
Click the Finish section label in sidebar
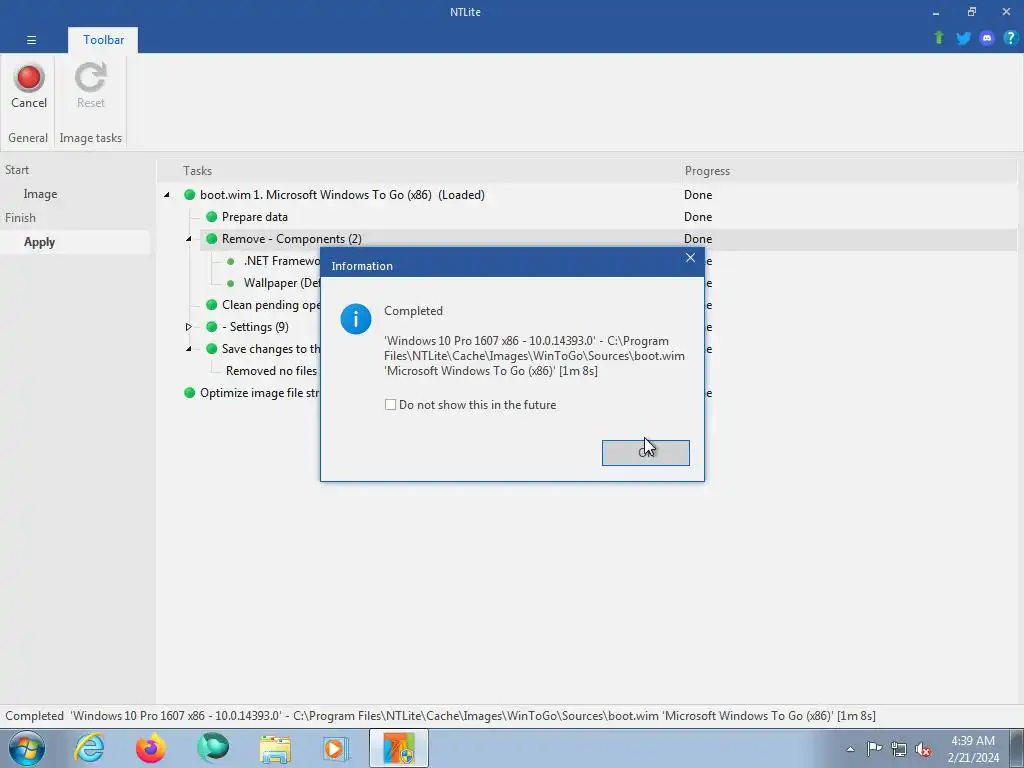tap(20, 217)
